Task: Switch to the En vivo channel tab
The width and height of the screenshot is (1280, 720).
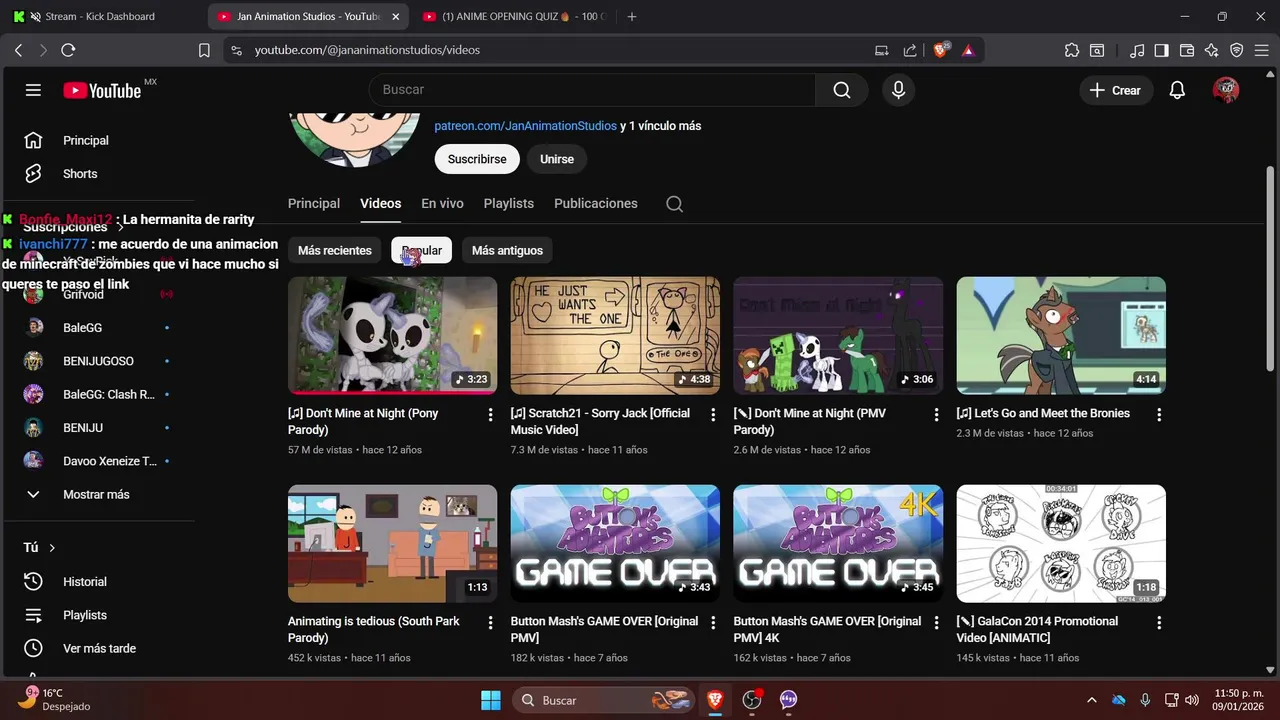Action: coord(442,203)
